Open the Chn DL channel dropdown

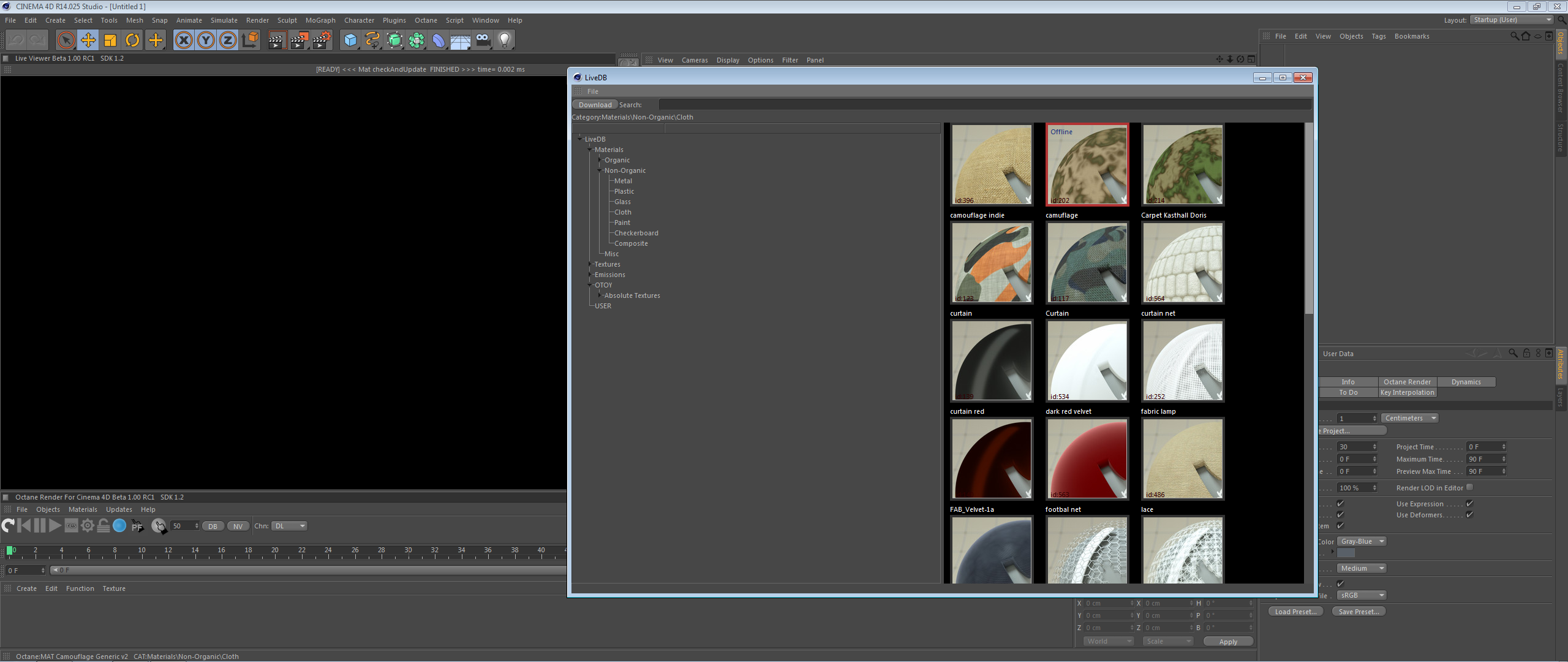[289, 526]
